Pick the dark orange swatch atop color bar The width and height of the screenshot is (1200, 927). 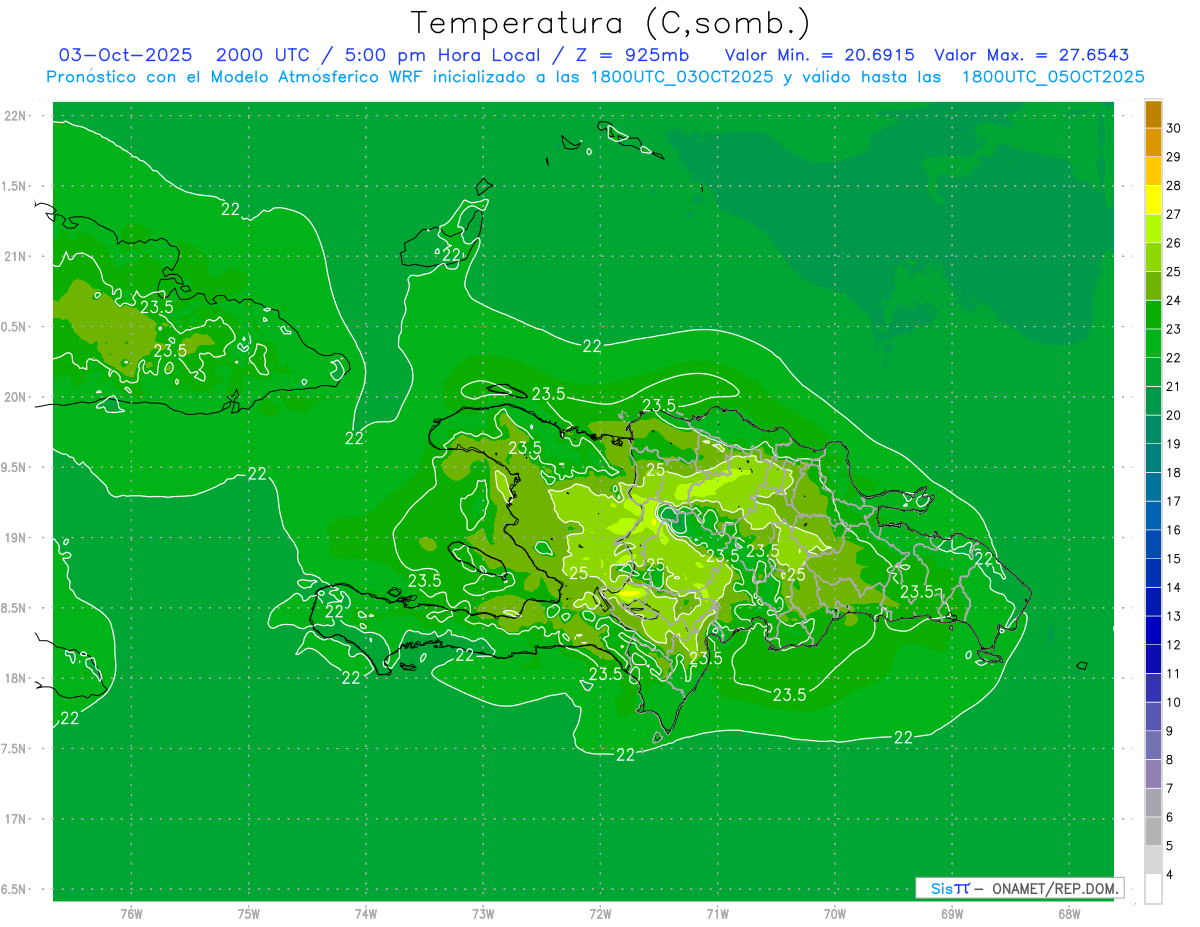tap(1153, 114)
